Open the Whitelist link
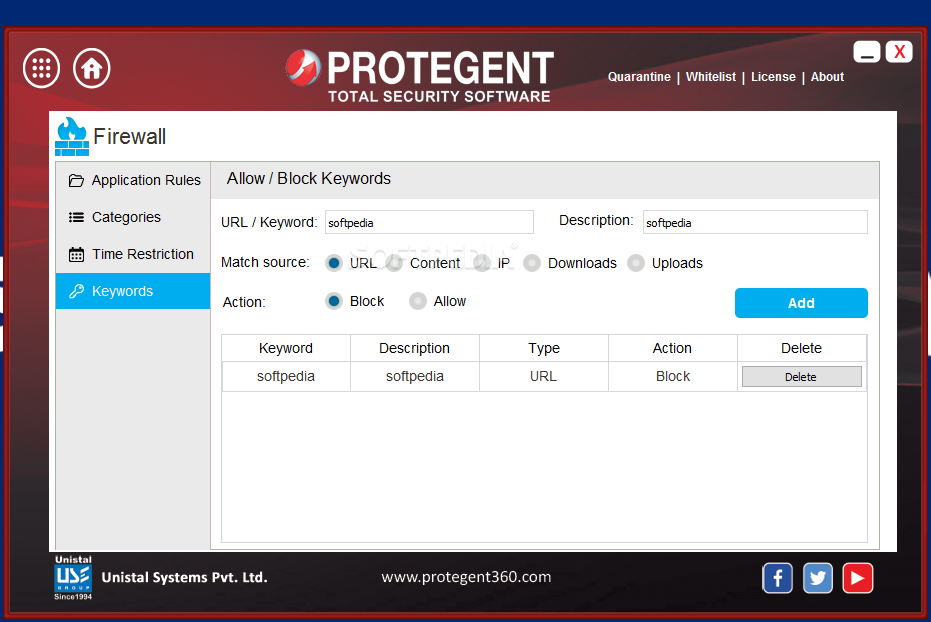Screen dimensions: 931x622 click(711, 77)
